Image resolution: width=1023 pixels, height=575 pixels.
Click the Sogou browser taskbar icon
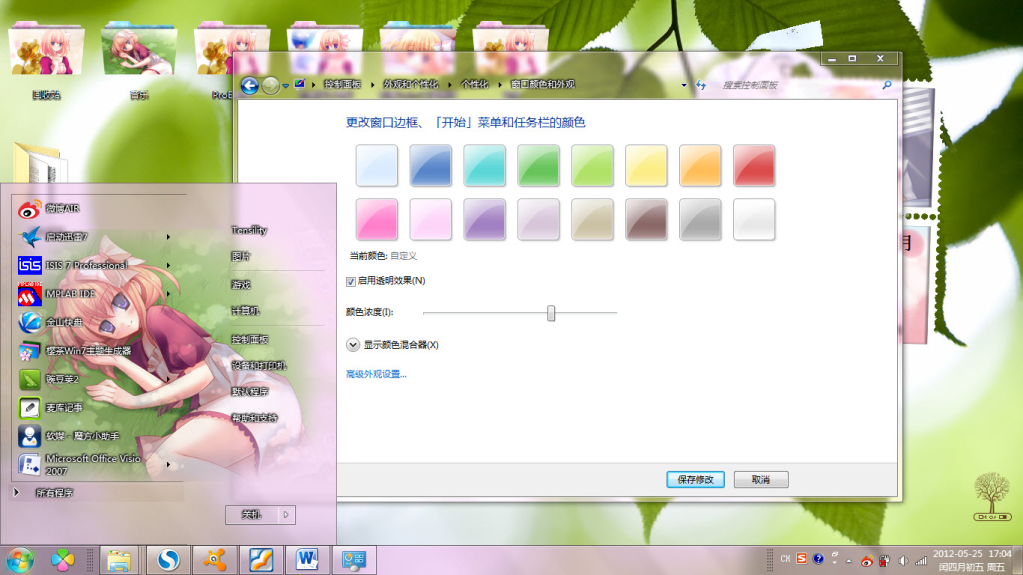coord(163,560)
